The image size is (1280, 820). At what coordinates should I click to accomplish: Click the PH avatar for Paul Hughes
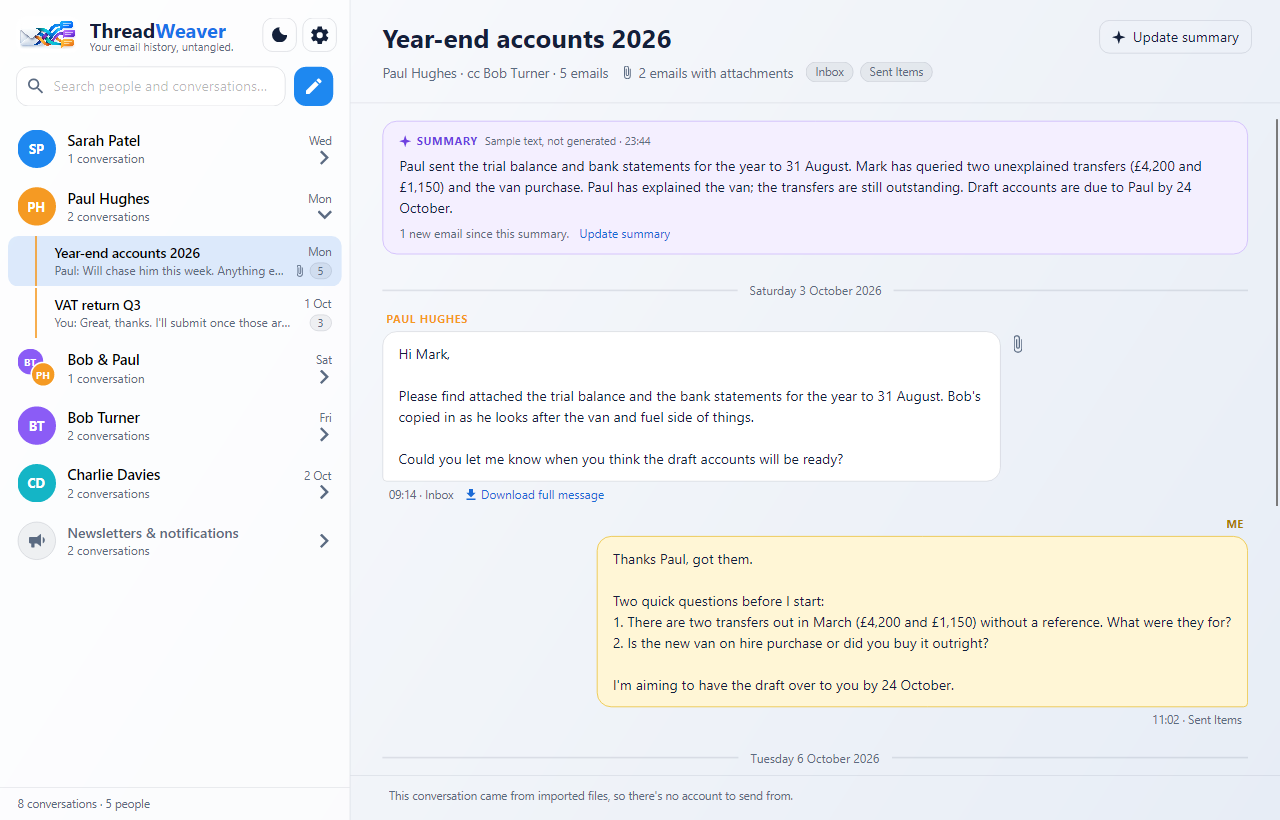click(x=37, y=207)
